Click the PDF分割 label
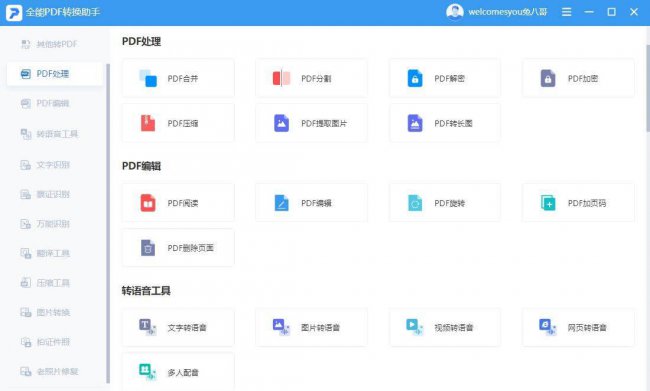Screen dimensions: 650x391 316,79
